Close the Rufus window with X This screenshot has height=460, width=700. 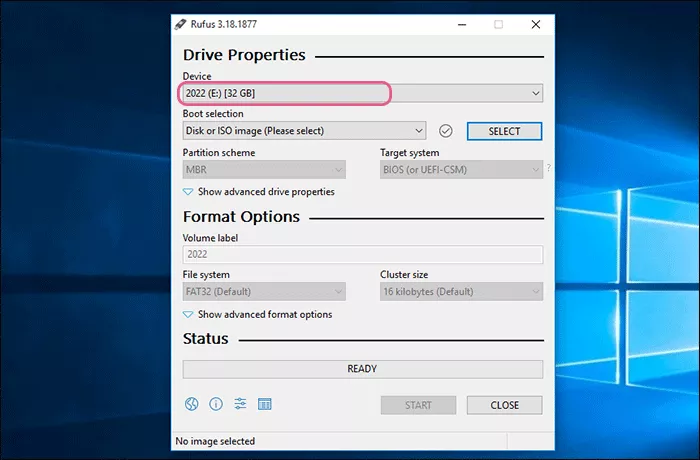tap(536, 25)
